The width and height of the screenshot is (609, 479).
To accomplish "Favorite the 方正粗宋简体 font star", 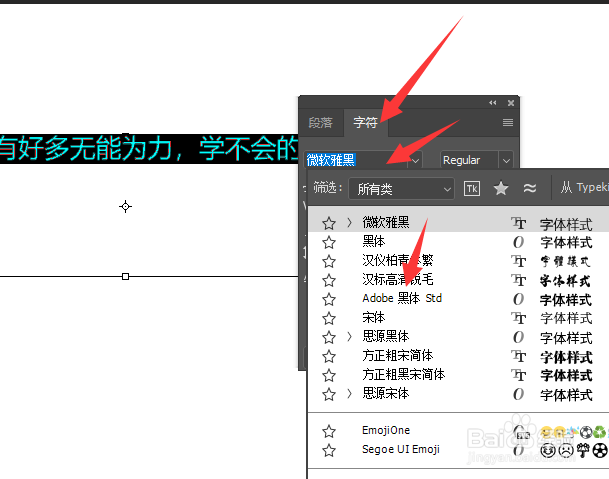I will pyautogui.click(x=329, y=356).
